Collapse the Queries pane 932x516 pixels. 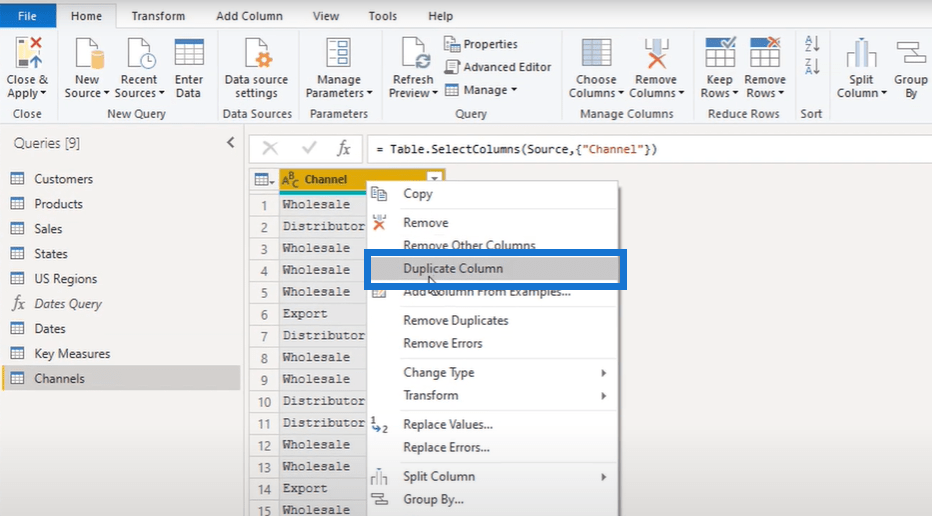(231, 143)
